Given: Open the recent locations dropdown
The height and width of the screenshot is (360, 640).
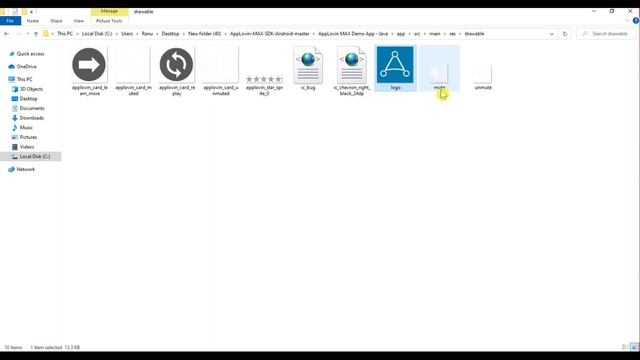Looking at the screenshot, I should pos(27,34).
